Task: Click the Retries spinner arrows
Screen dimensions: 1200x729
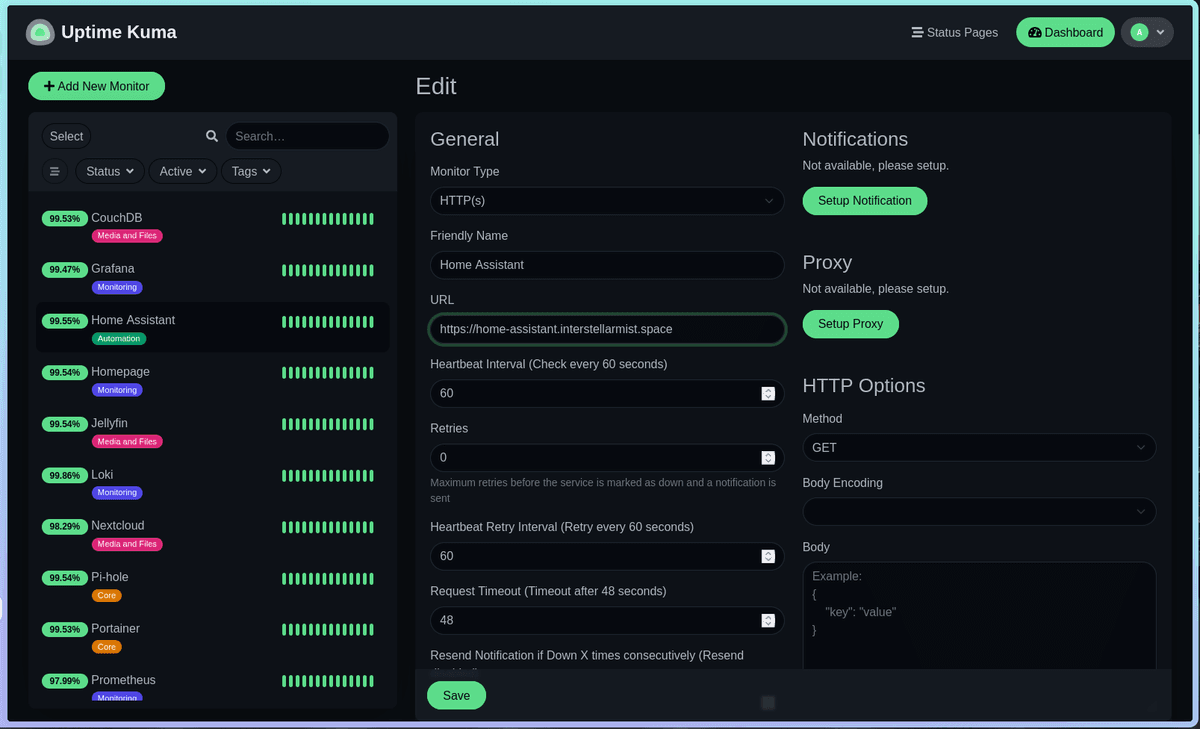Action: click(768, 458)
